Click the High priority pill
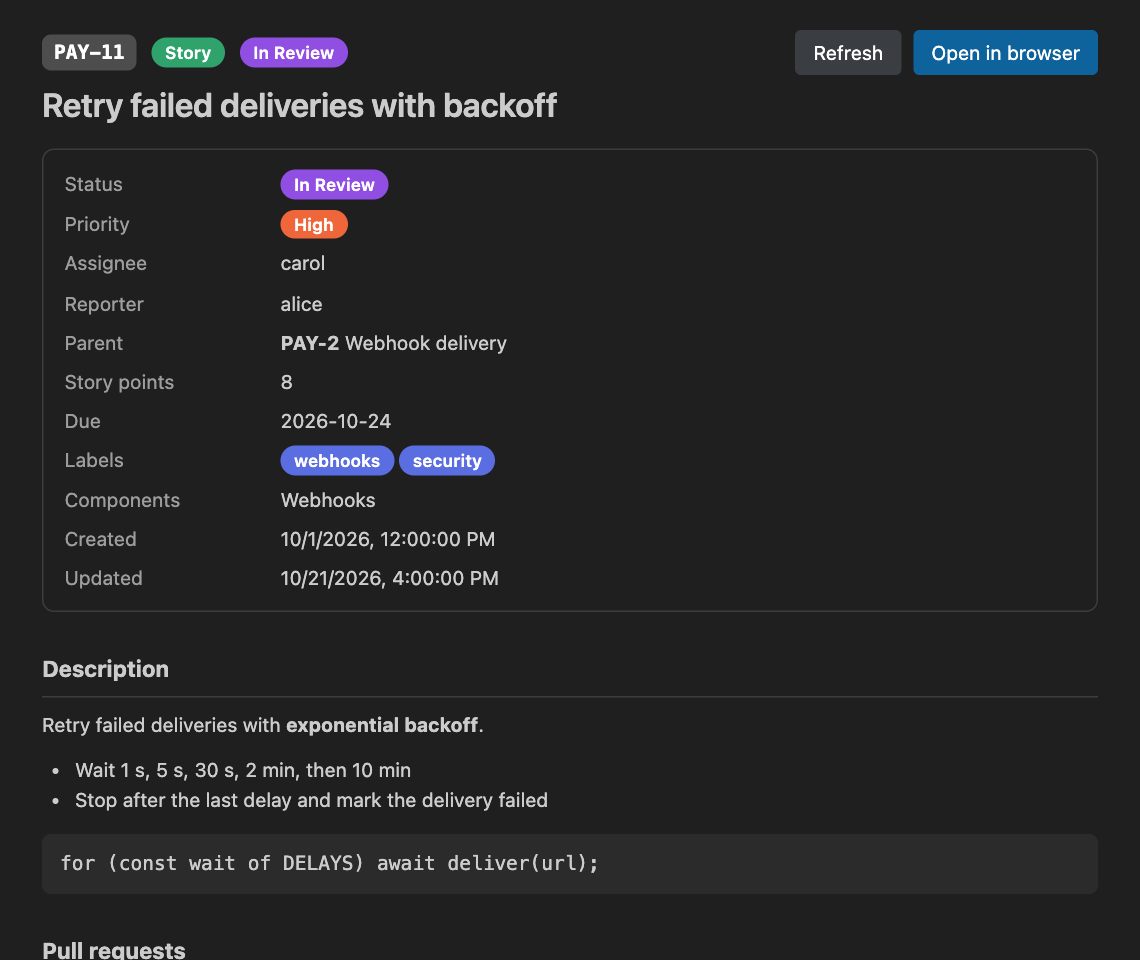 (x=314, y=225)
